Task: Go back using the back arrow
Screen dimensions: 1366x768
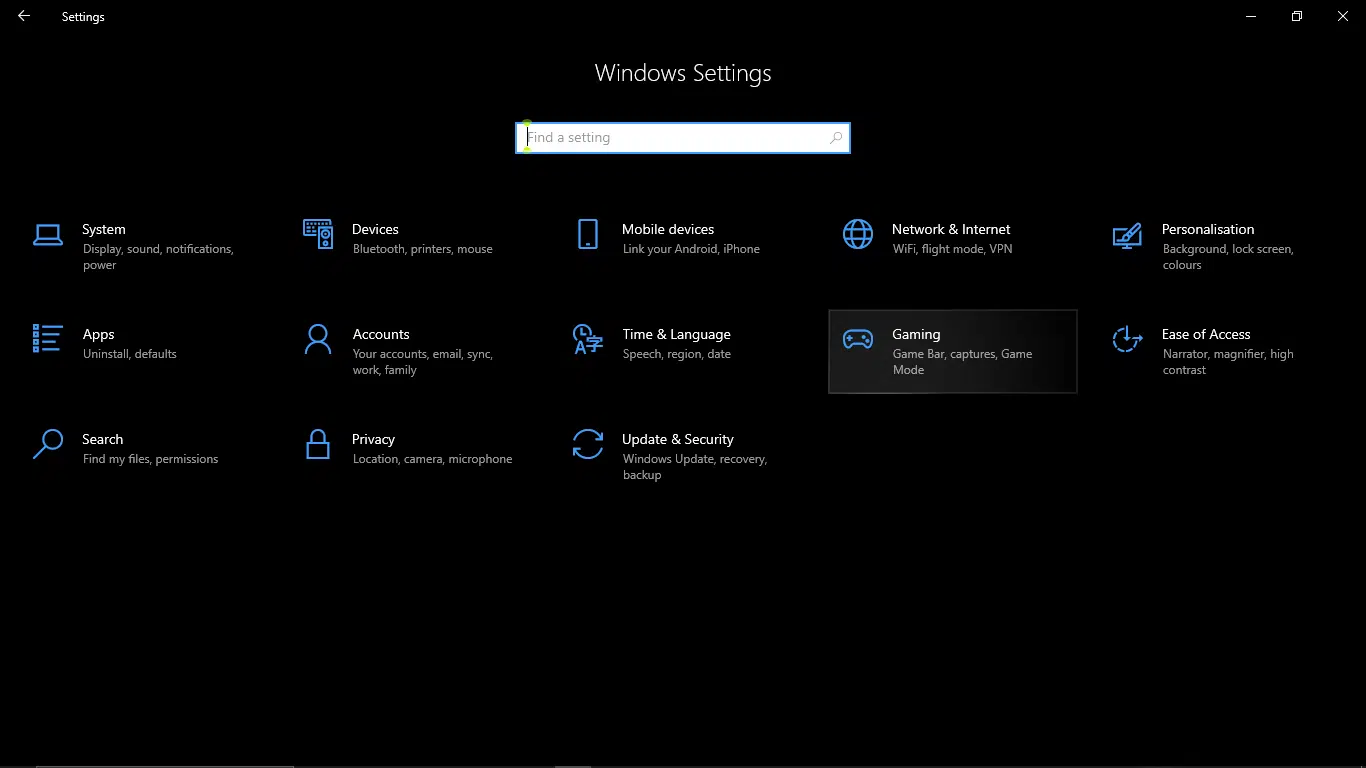Action: (24, 16)
